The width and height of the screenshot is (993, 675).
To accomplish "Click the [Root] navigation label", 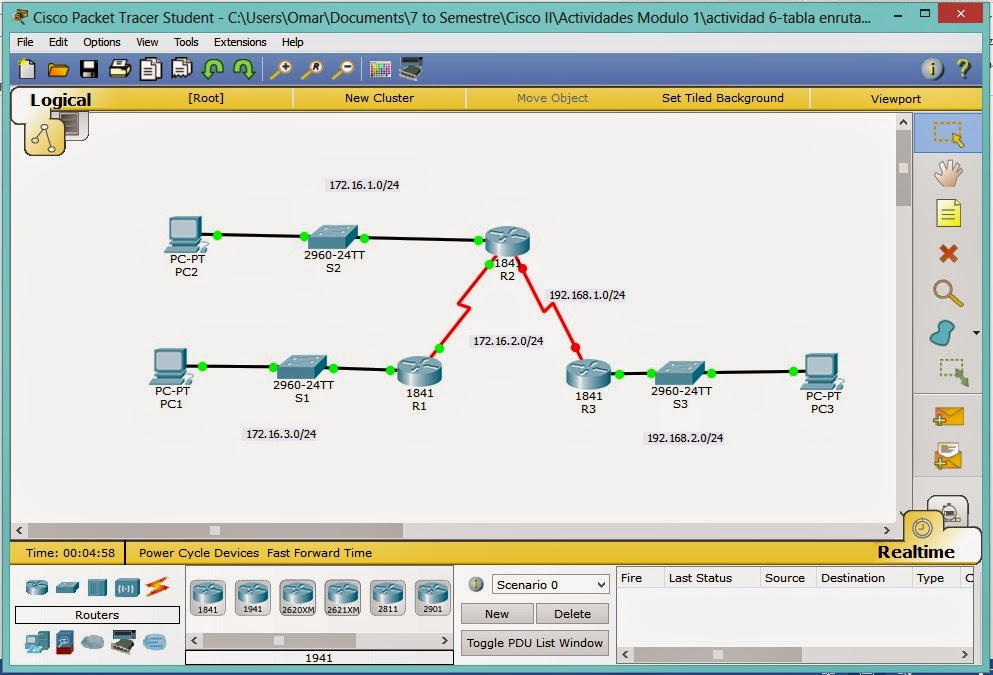I will pyautogui.click(x=206, y=98).
